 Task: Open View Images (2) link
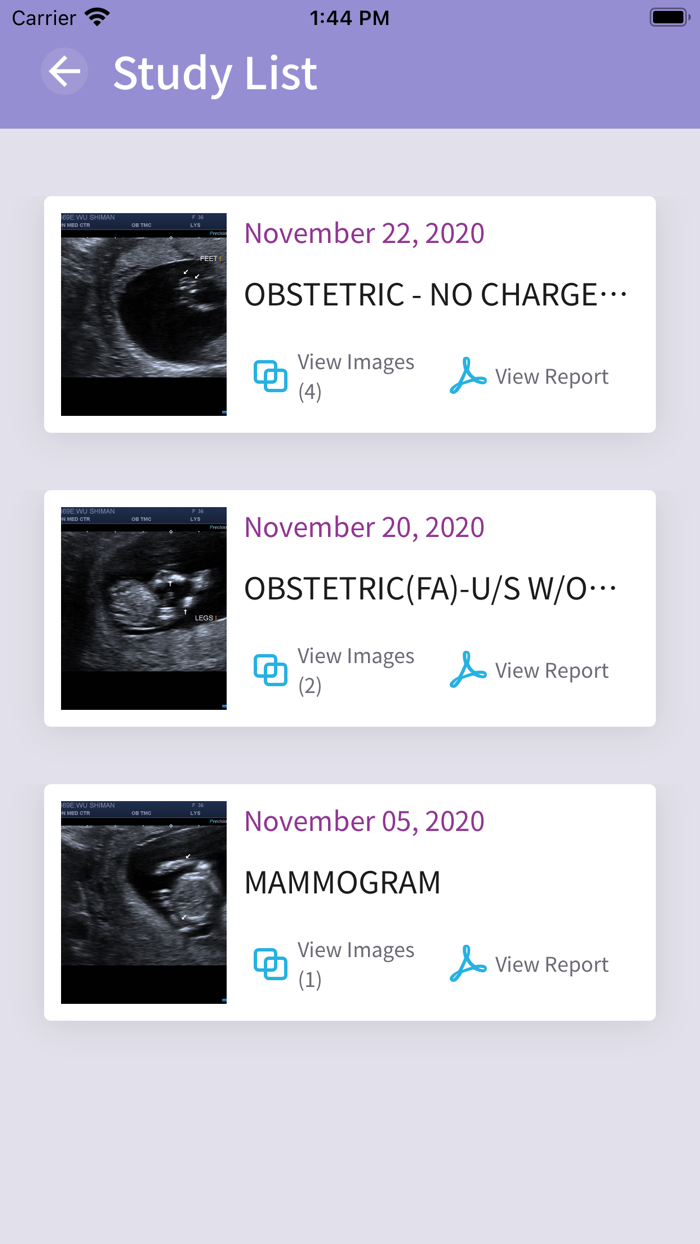pyautogui.click(x=355, y=670)
